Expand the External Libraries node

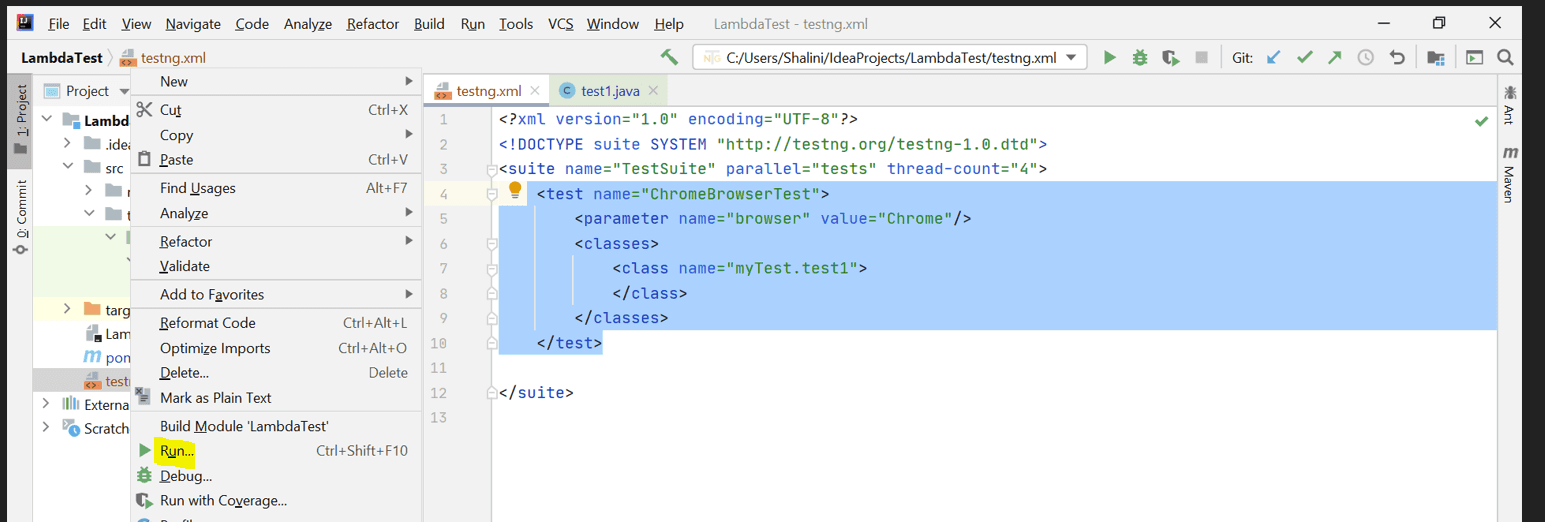click(x=45, y=404)
